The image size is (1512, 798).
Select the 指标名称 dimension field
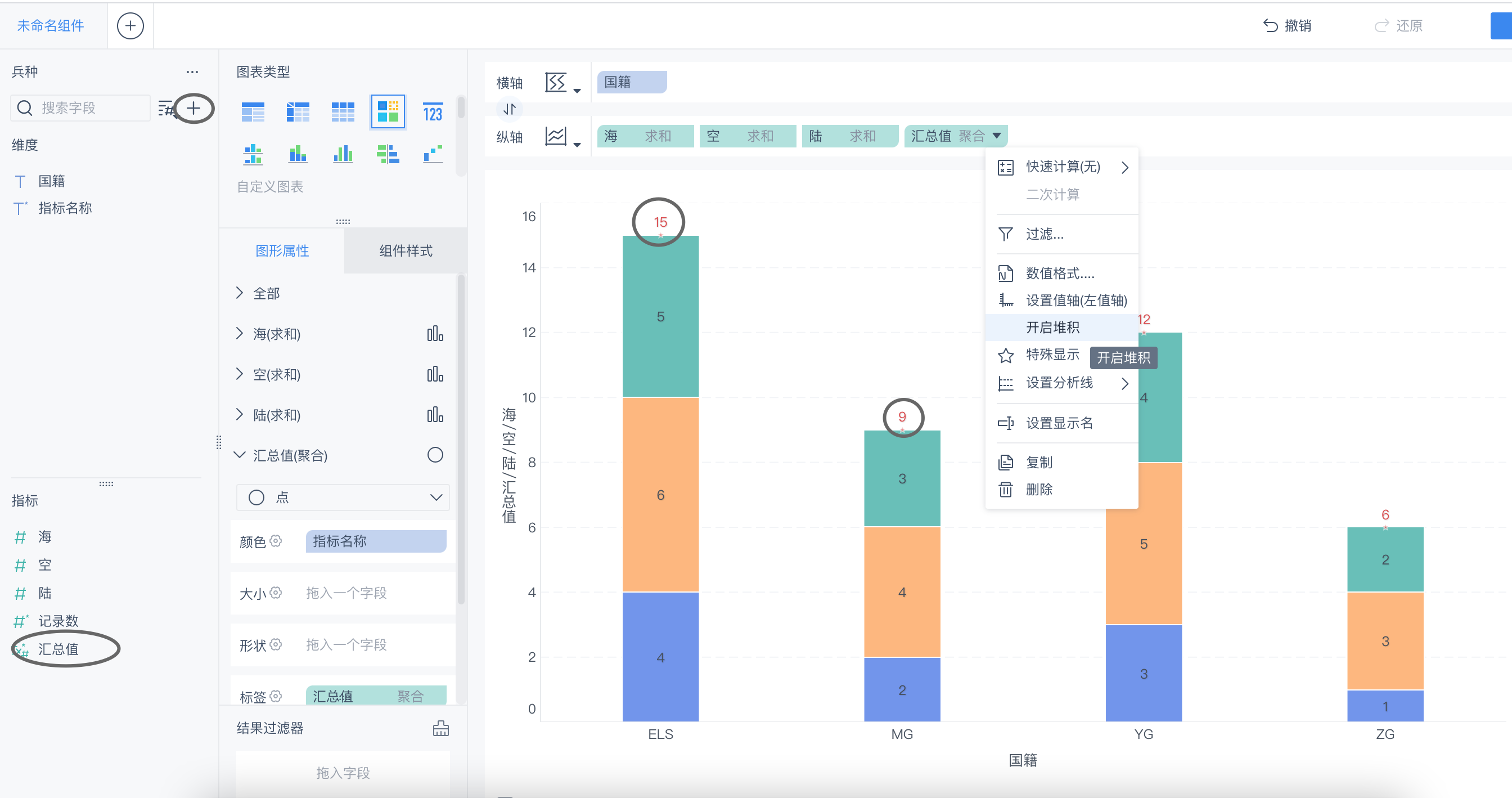pos(65,208)
